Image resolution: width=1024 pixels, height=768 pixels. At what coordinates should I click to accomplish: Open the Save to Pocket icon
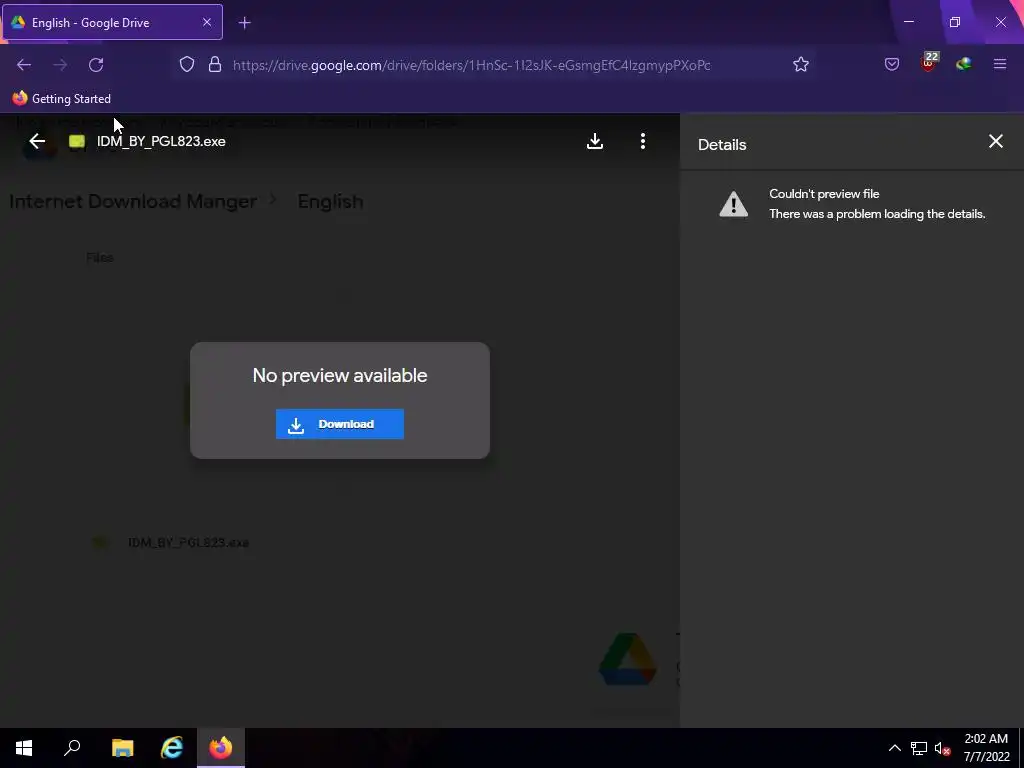click(x=891, y=65)
